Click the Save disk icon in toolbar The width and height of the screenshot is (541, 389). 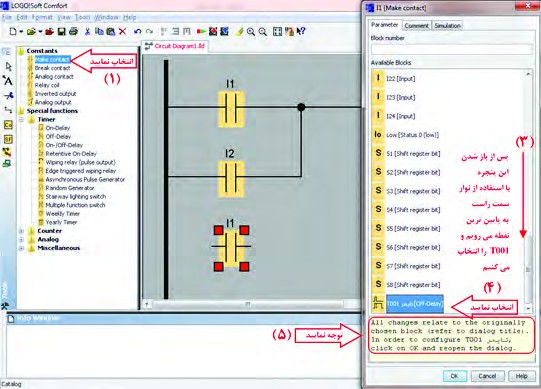click(61, 32)
